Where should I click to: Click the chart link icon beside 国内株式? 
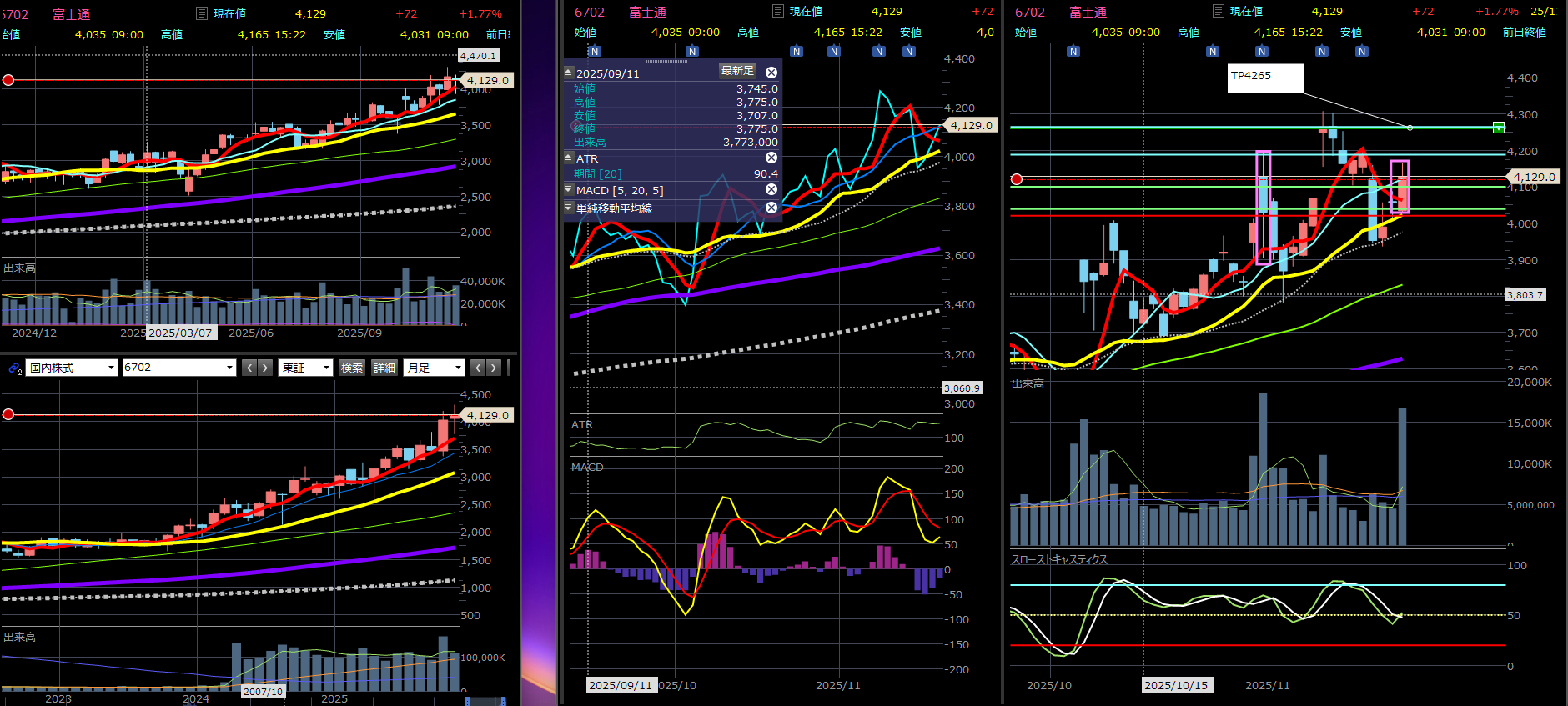coord(14,368)
